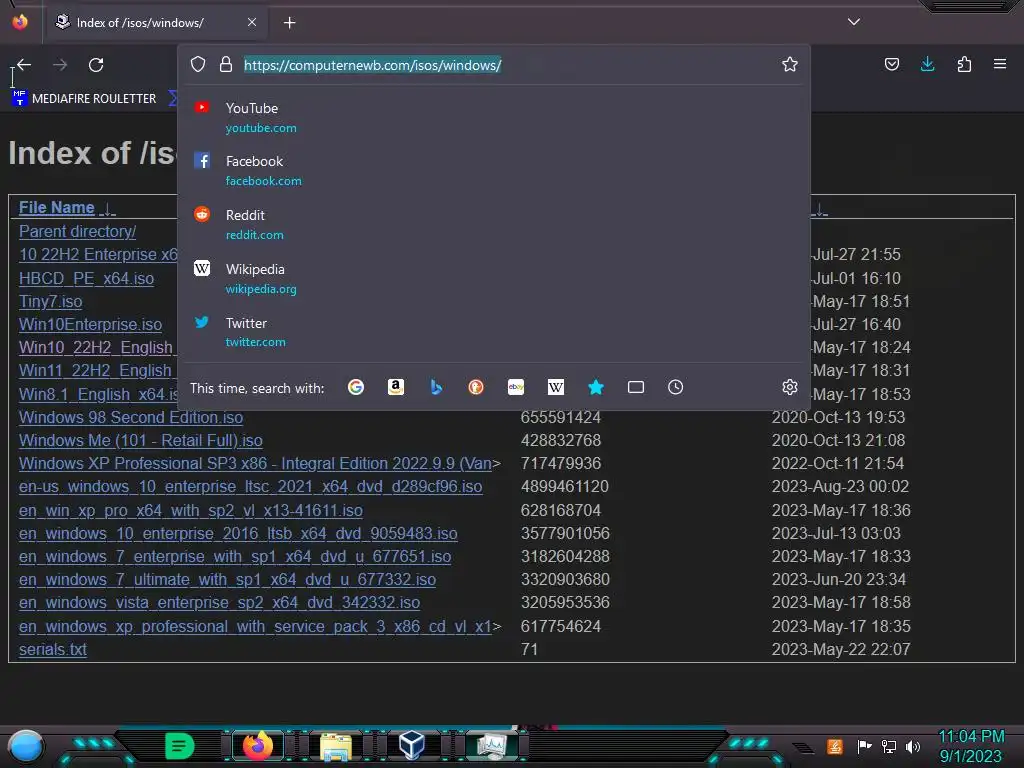The width and height of the screenshot is (1024, 768).
Task: Open the Action Center flag icon
Action: (864, 746)
